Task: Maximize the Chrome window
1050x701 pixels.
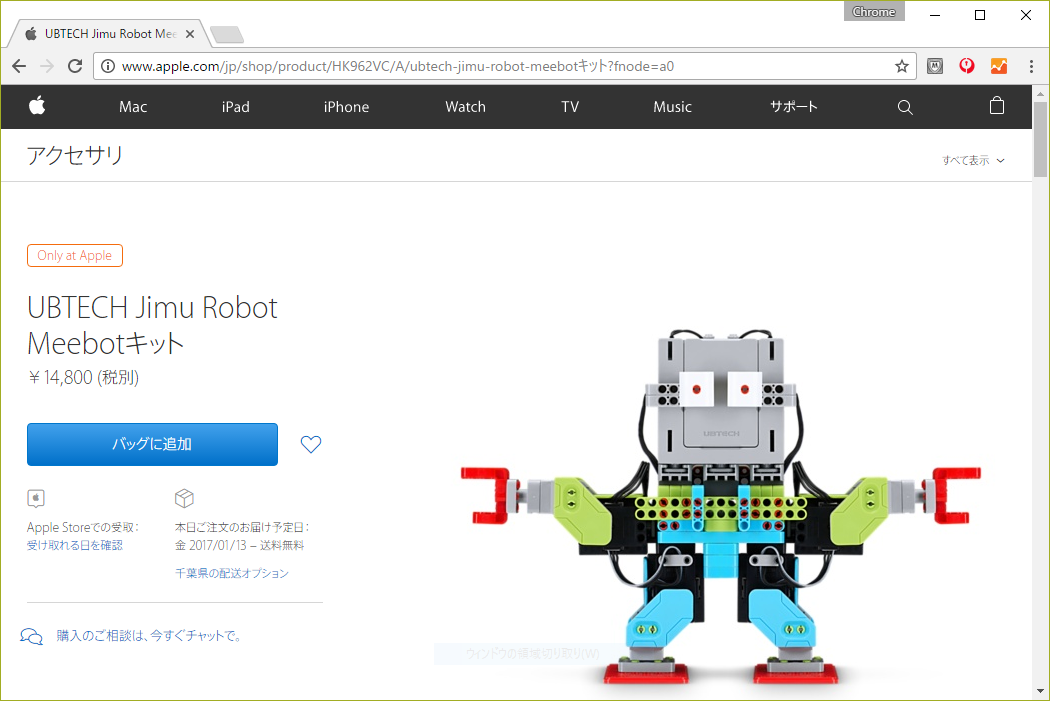Action: (x=980, y=15)
